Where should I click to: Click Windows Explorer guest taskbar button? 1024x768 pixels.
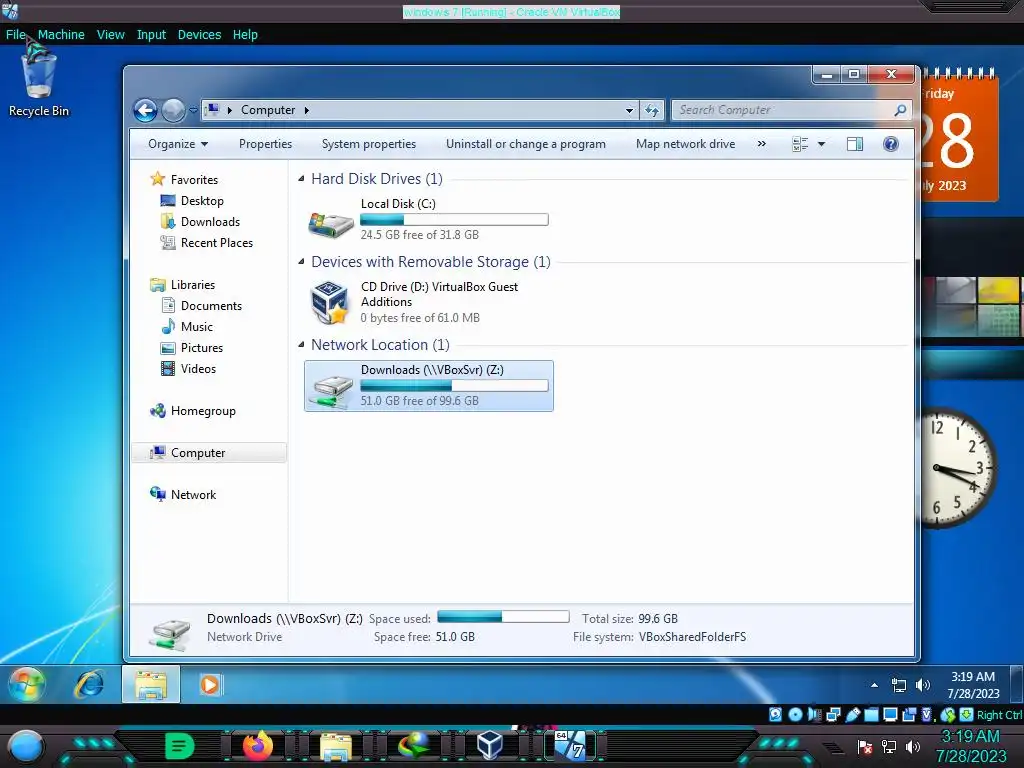pyautogui.click(x=151, y=684)
